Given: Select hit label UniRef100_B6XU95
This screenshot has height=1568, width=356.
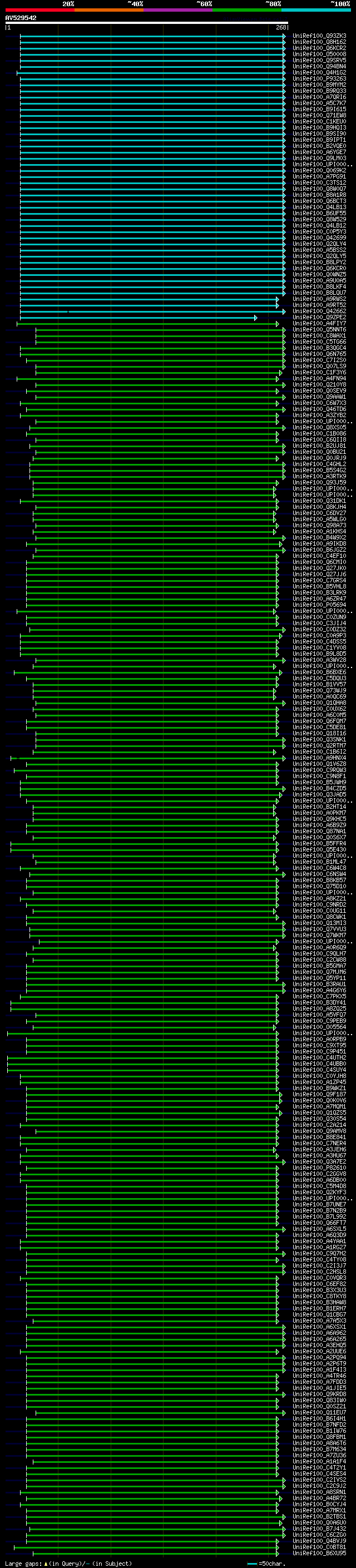Looking at the screenshot, I should [319, 1553].
